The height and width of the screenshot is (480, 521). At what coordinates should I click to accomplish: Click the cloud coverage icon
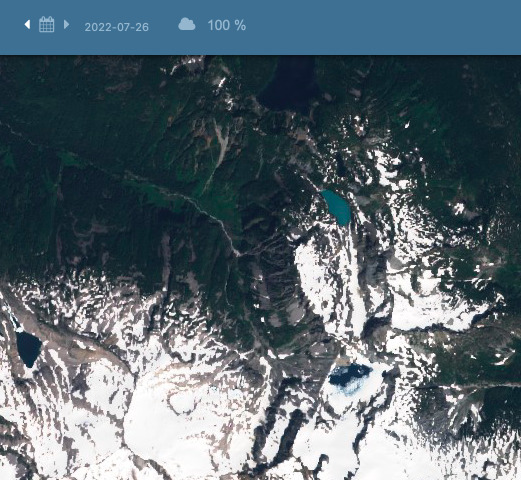click(x=187, y=25)
